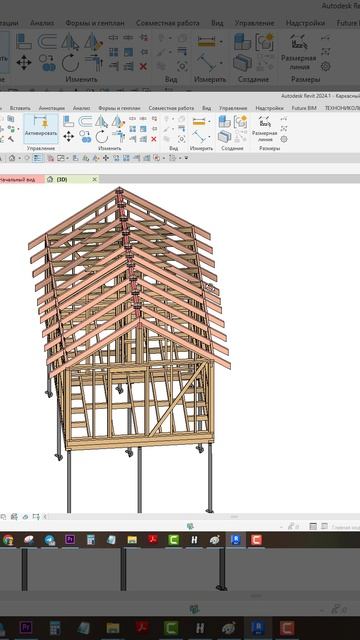Click move arrows icon in quick access toolbar
The image size is (360, 640).
(x=106, y=158)
